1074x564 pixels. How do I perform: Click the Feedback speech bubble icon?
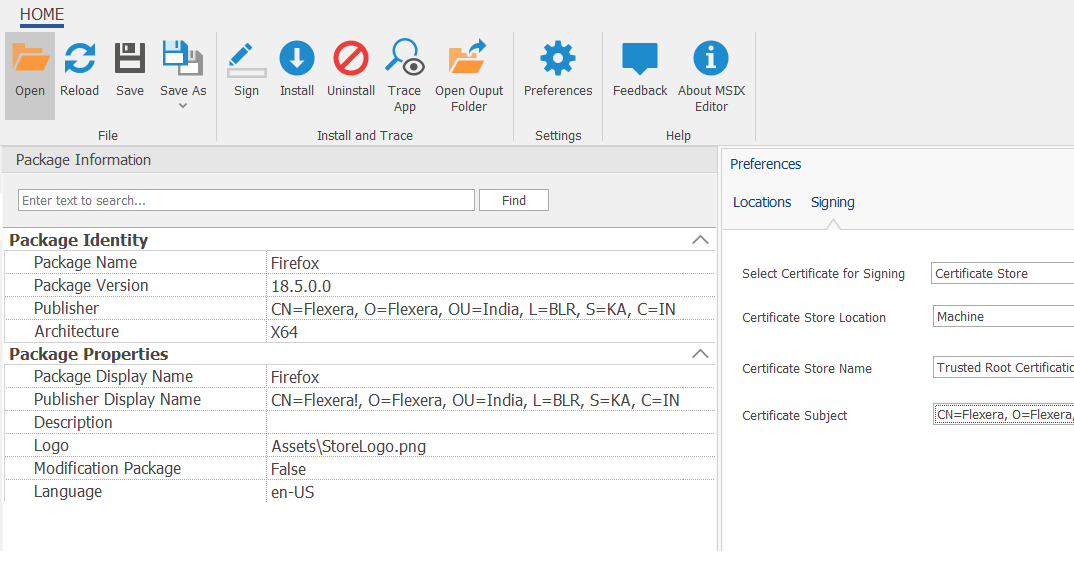640,60
